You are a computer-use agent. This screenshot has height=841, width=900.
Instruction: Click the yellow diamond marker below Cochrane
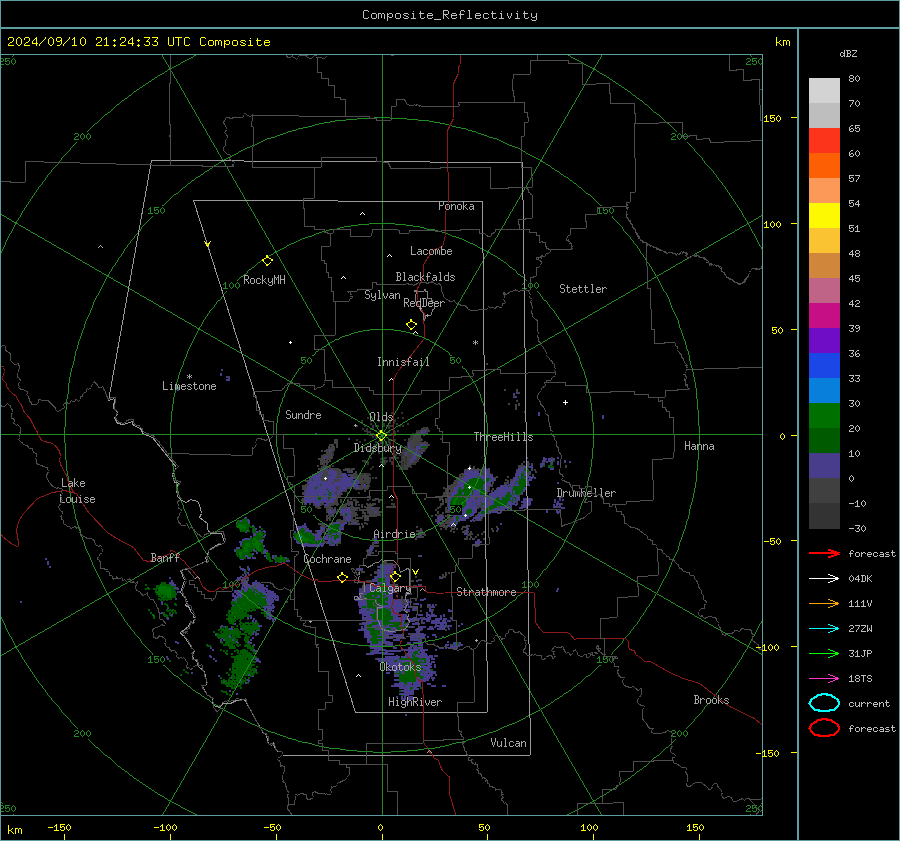[x=343, y=577]
